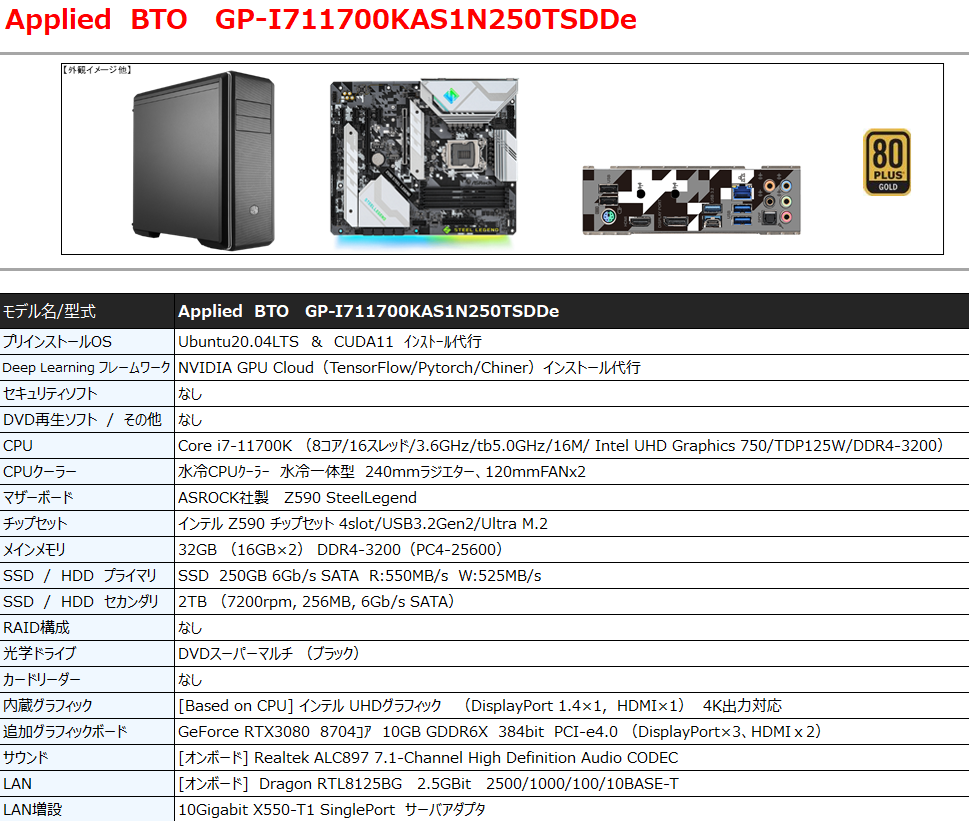Image resolution: width=969 pixels, height=821 pixels.
Task: Click the SSD / HDD プライマリ label
Action: click(80, 575)
